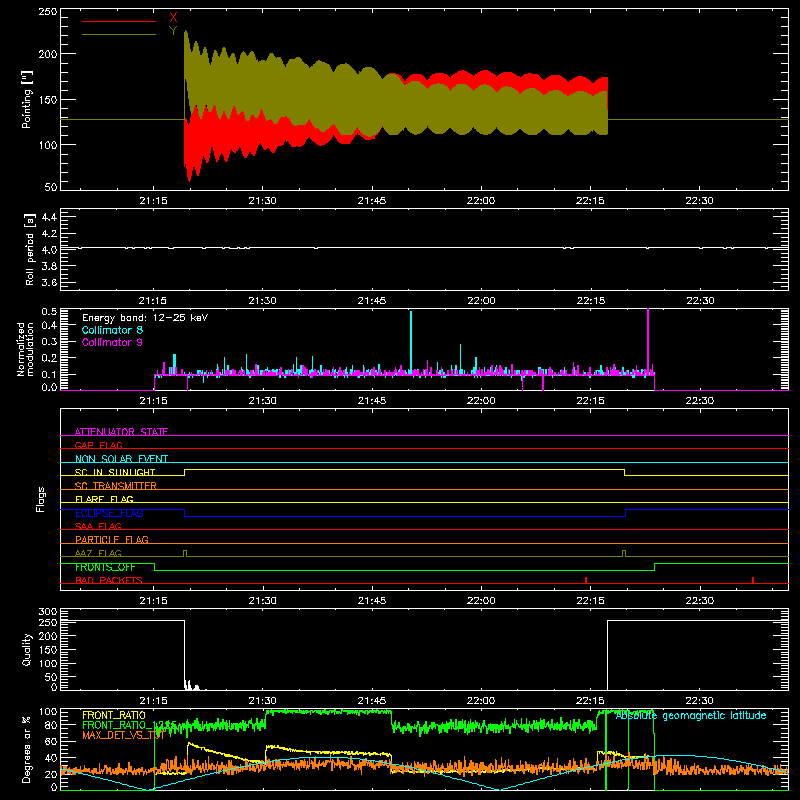Click the olive flag label below PARTICLE_FLAG

pyautogui.click(x=98, y=553)
